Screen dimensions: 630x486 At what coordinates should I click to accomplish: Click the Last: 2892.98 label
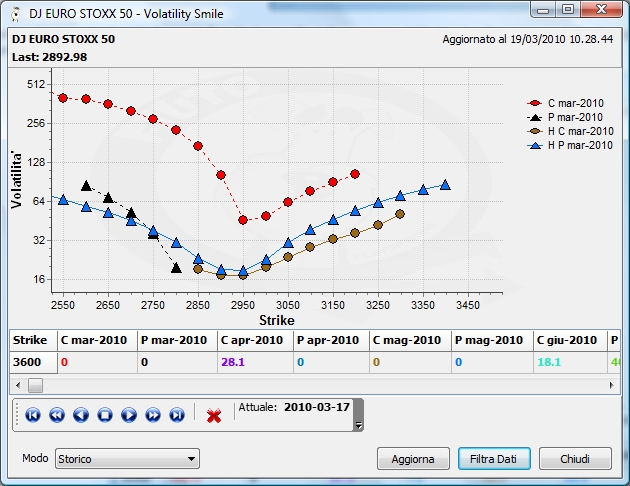click(49, 57)
